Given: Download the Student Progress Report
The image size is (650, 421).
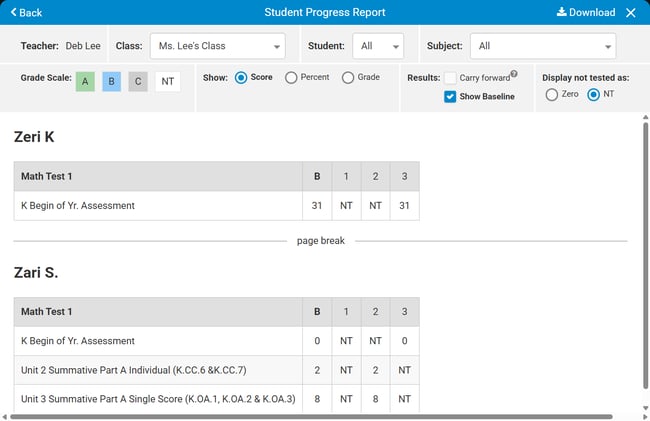Looking at the screenshot, I should tap(586, 13).
